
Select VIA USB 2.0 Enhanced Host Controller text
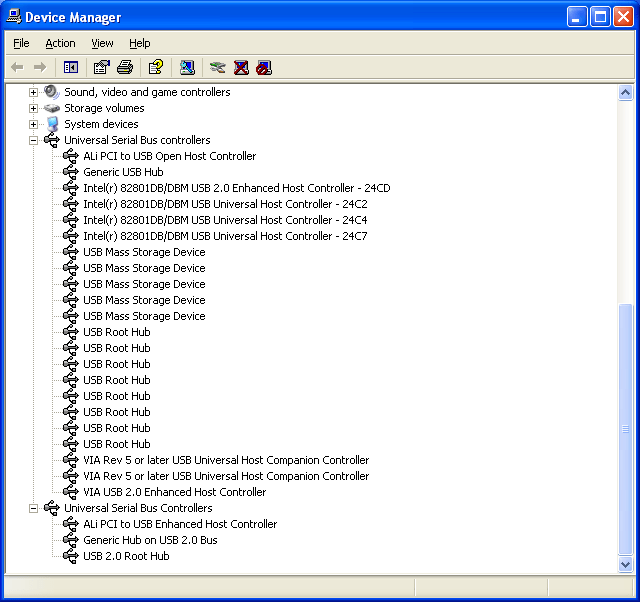(x=175, y=492)
